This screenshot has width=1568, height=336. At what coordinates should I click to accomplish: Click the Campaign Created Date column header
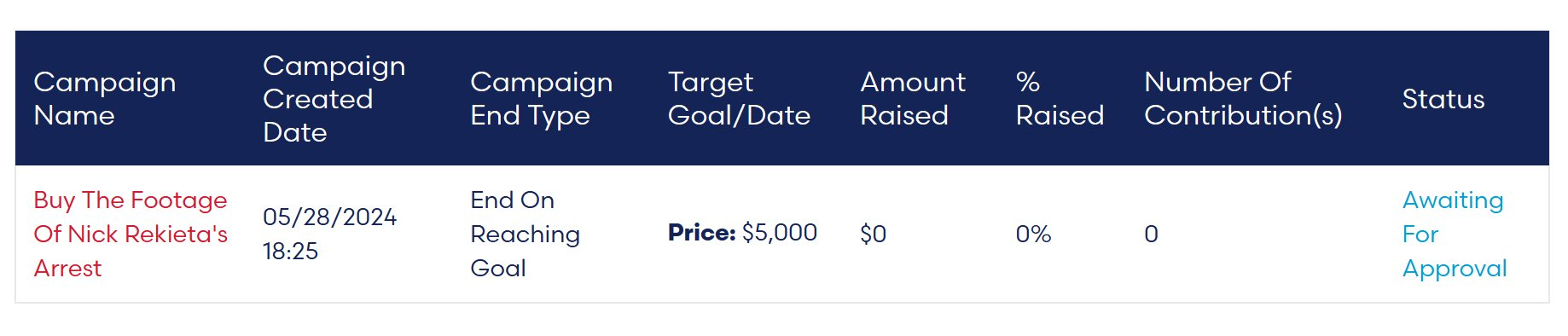pyautogui.click(x=334, y=99)
